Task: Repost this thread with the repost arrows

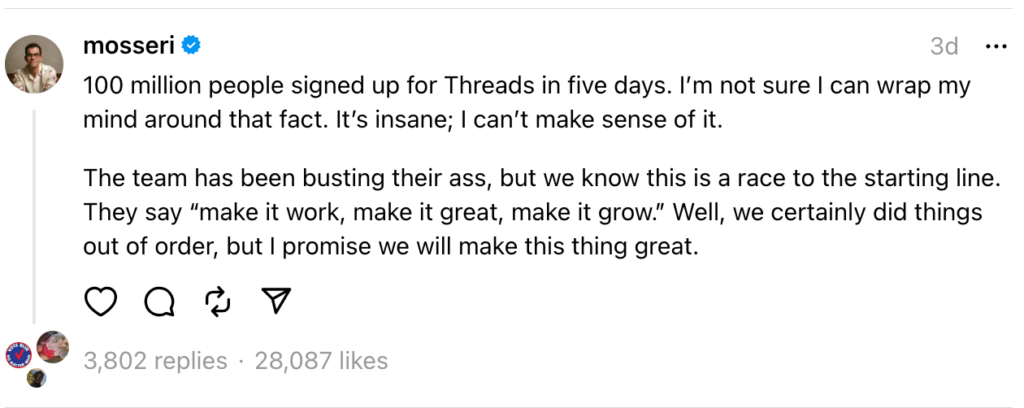Action: tap(217, 302)
